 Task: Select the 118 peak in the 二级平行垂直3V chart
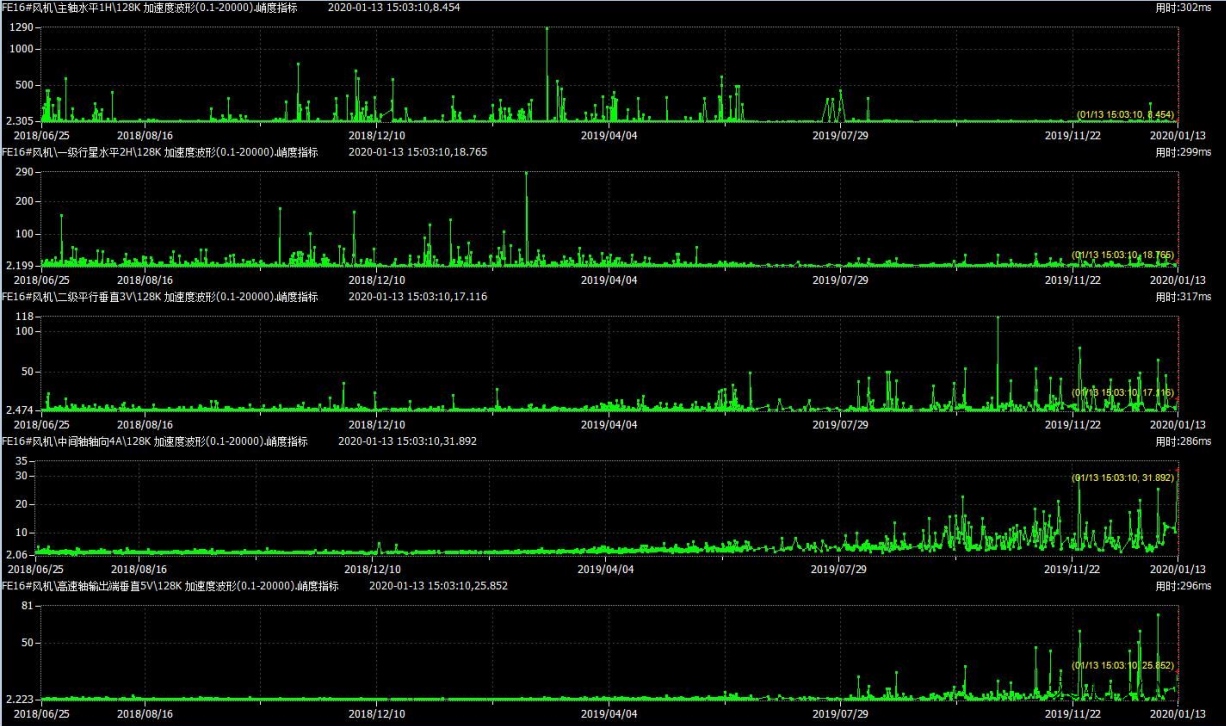click(x=997, y=318)
